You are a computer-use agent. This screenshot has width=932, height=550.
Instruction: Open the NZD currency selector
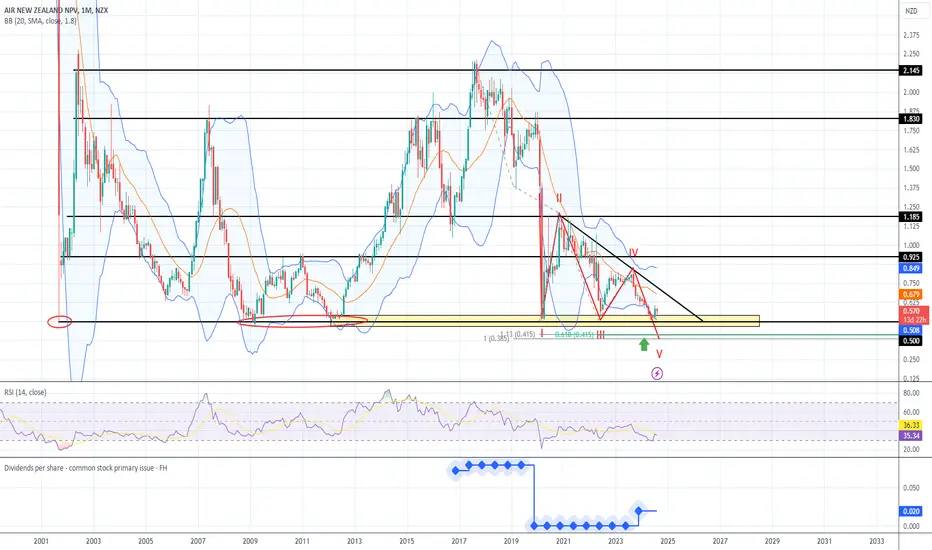tap(911, 11)
